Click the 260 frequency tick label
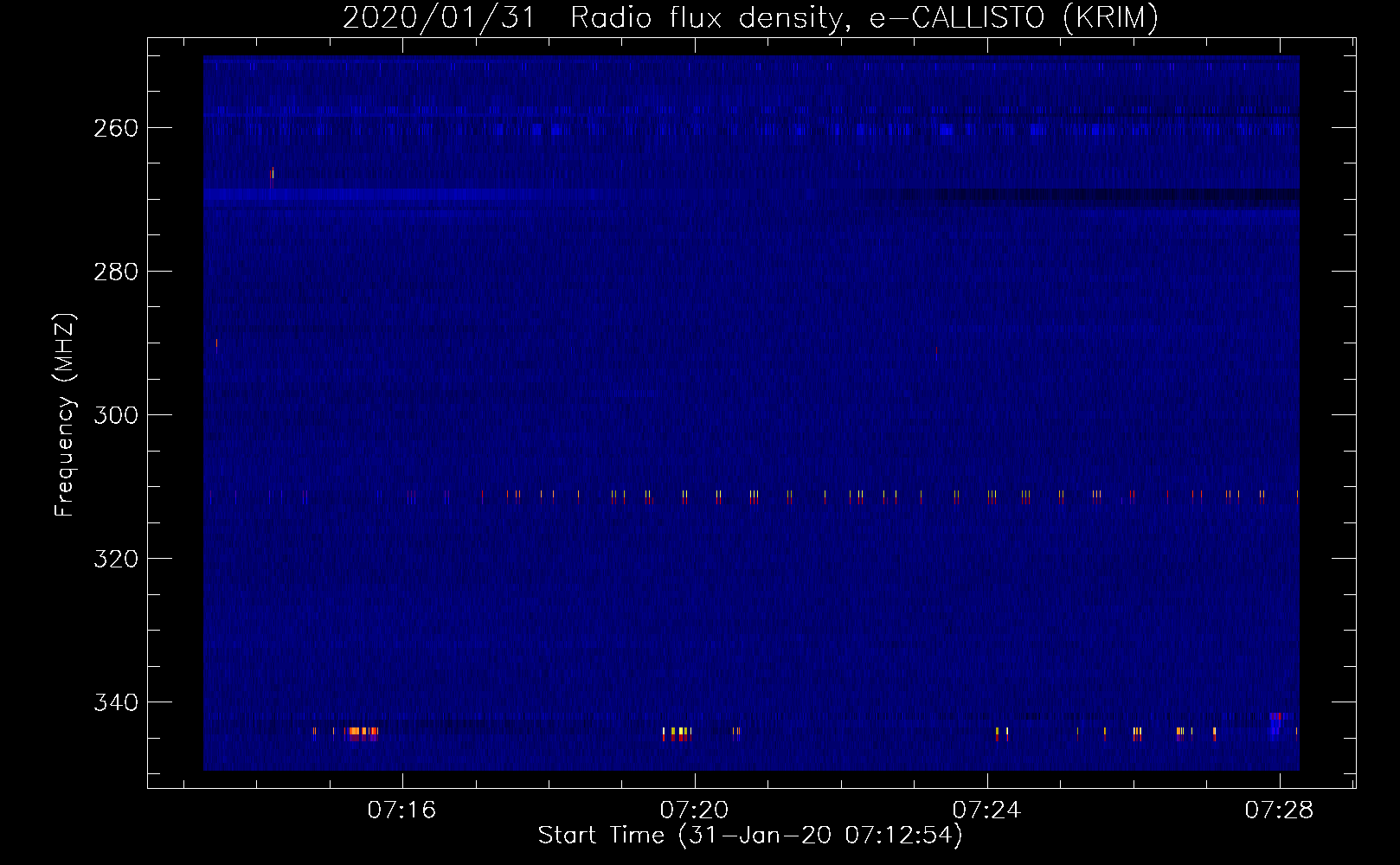This screenshot has height=865, width=1400. [115, 128]
